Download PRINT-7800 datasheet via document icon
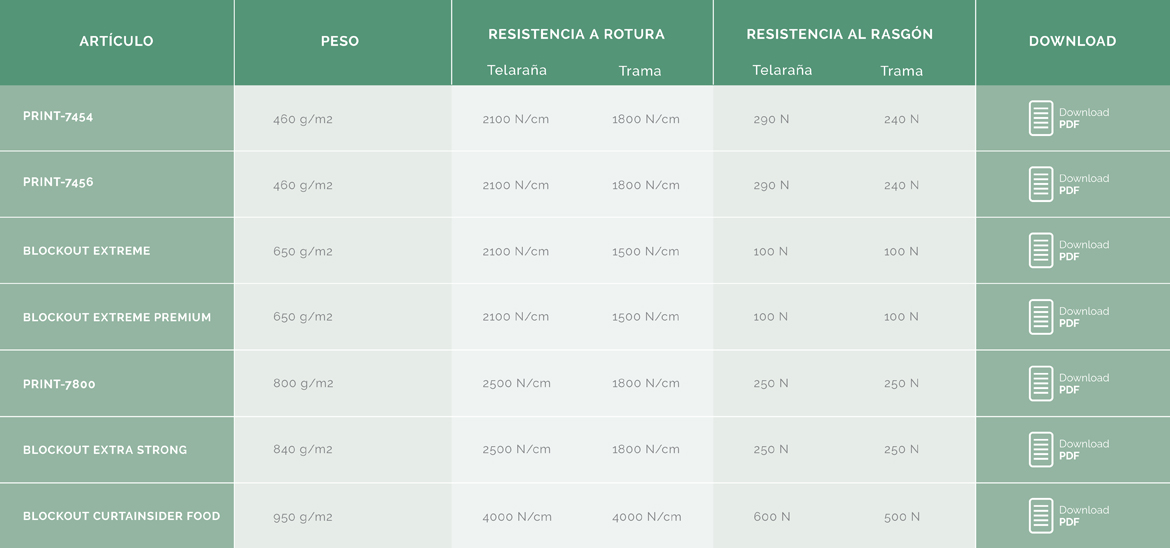 [x=1040, y=383]
